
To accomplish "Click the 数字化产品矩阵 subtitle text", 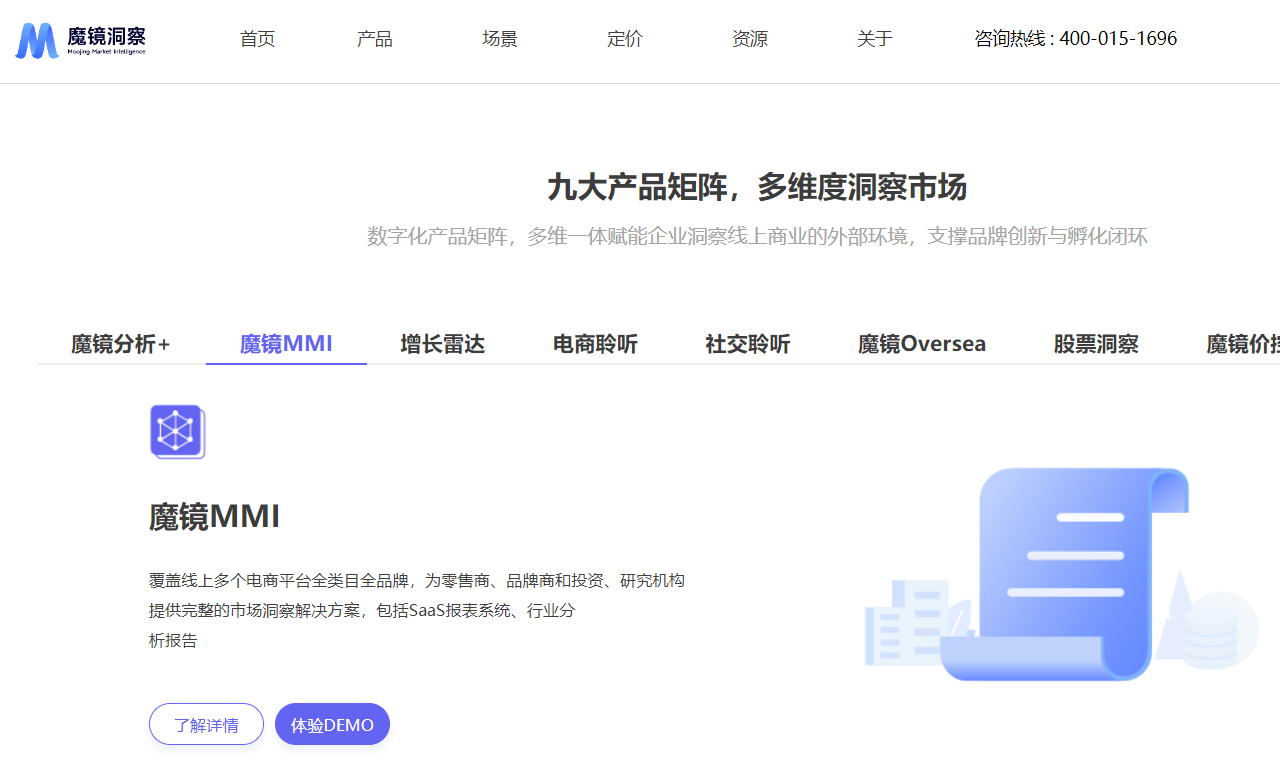I will point(757,237).
